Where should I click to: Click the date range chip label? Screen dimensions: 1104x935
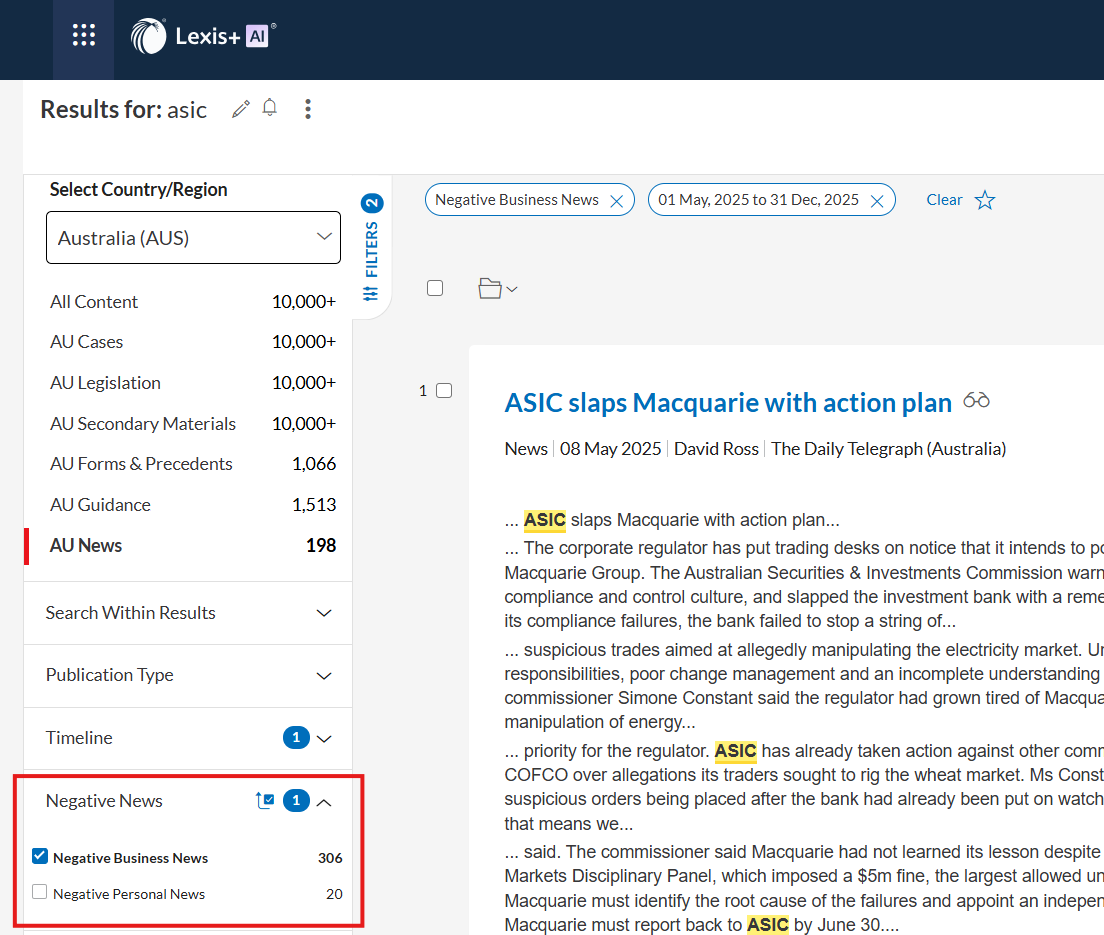[x=758, y=200]
